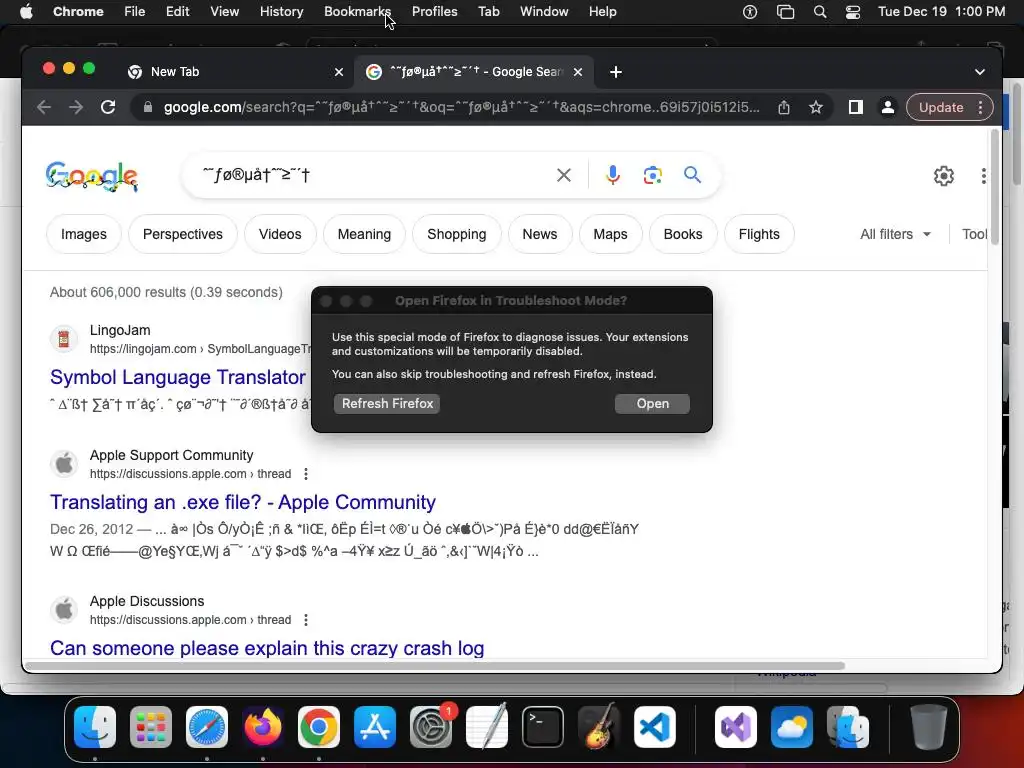
Task: Open options for Apple Discussions result
Action: pos(306,620)
